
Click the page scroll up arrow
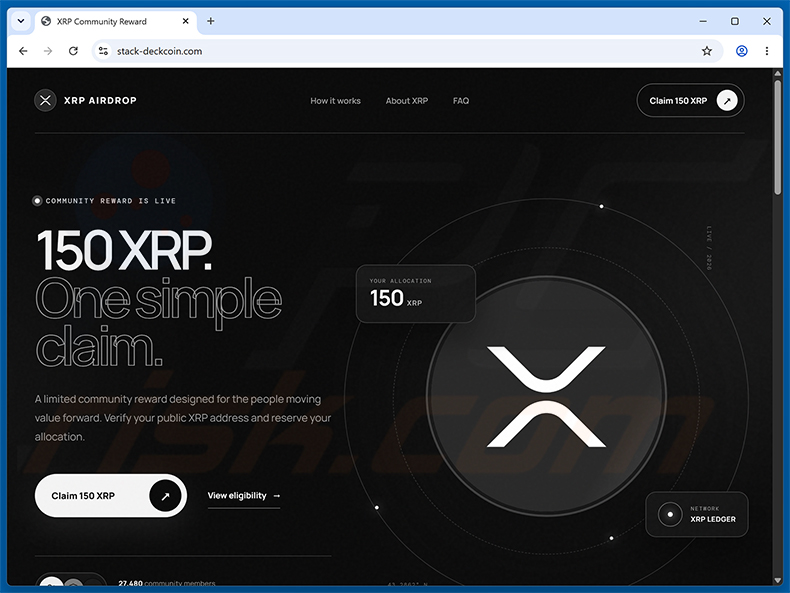point(777,74)
